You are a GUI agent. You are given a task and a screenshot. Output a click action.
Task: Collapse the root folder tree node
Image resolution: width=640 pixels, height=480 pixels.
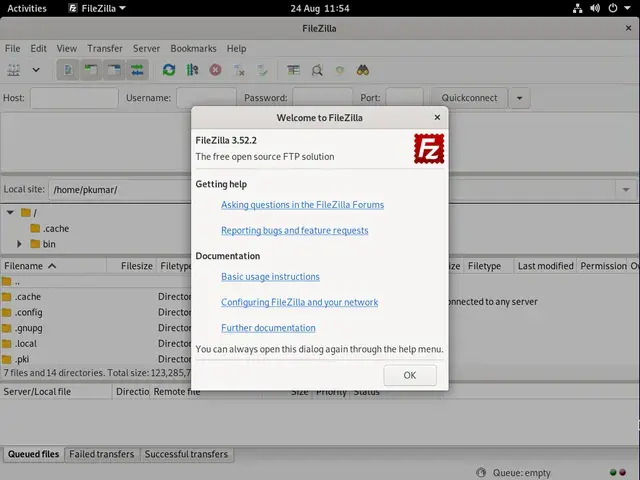point(10,213)
